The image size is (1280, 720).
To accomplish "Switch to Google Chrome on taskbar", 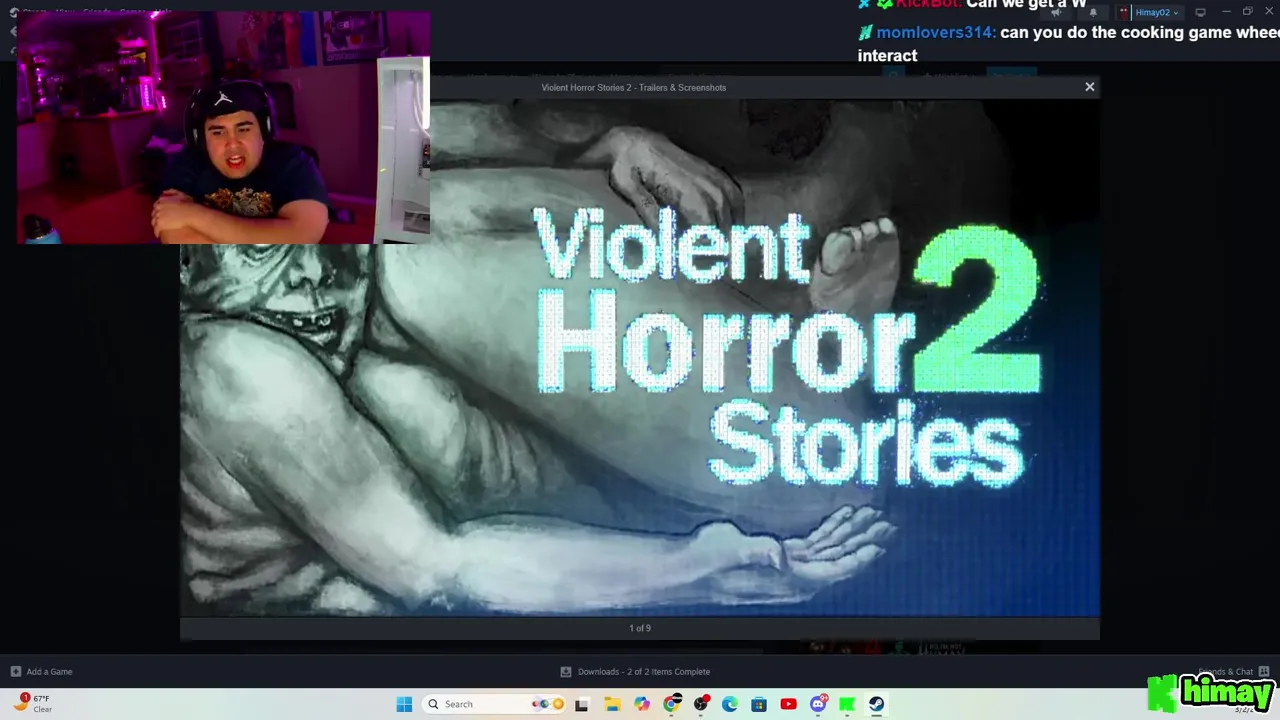I will (671, 704).
